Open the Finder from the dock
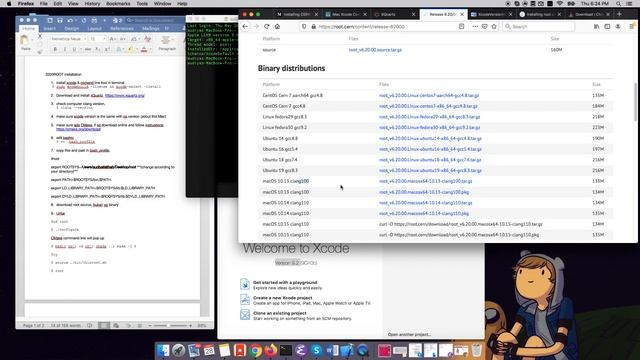The height and width of the screenshot is (360, 640). pyautogui.click(x=163, y=350)
